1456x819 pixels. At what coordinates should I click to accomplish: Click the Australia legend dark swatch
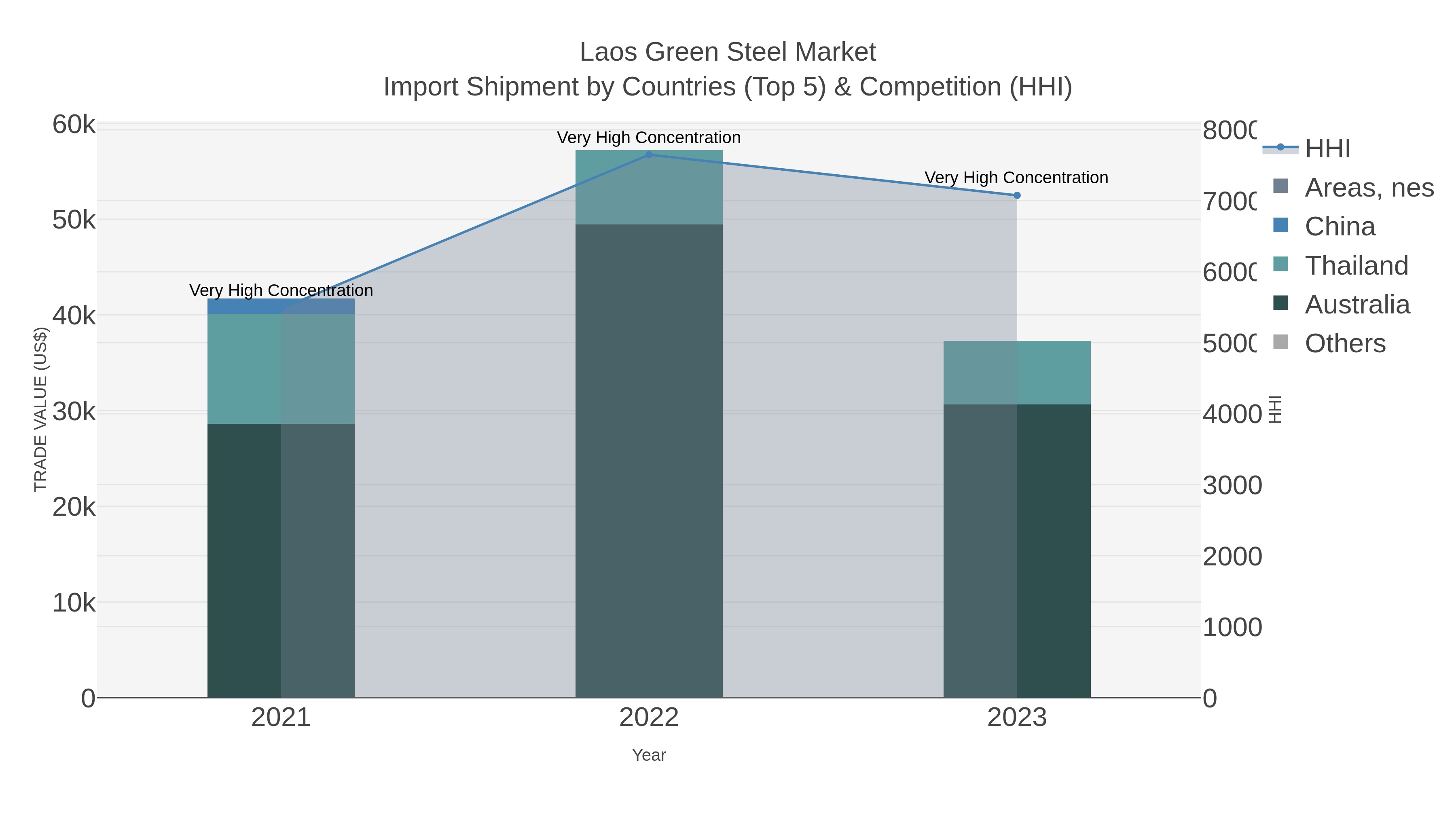1280,303
